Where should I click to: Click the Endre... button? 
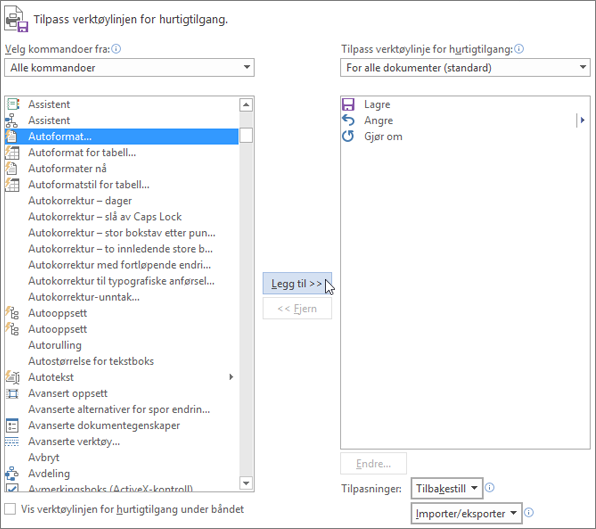(x=373, y=464)
